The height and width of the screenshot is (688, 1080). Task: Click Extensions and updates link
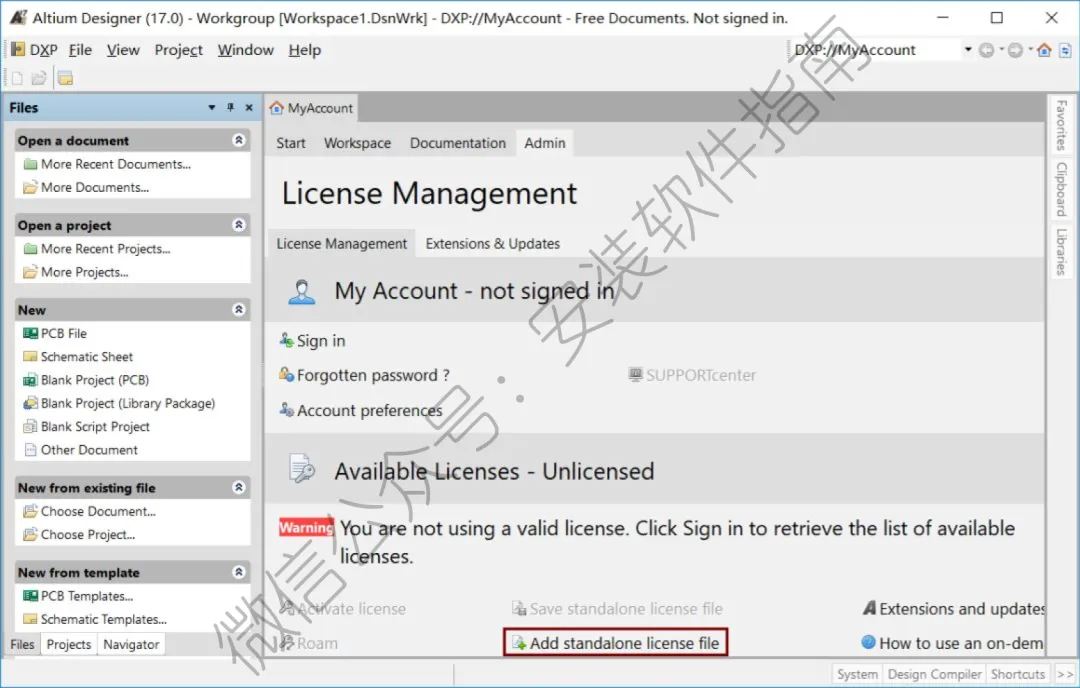[x=955, y=609]
